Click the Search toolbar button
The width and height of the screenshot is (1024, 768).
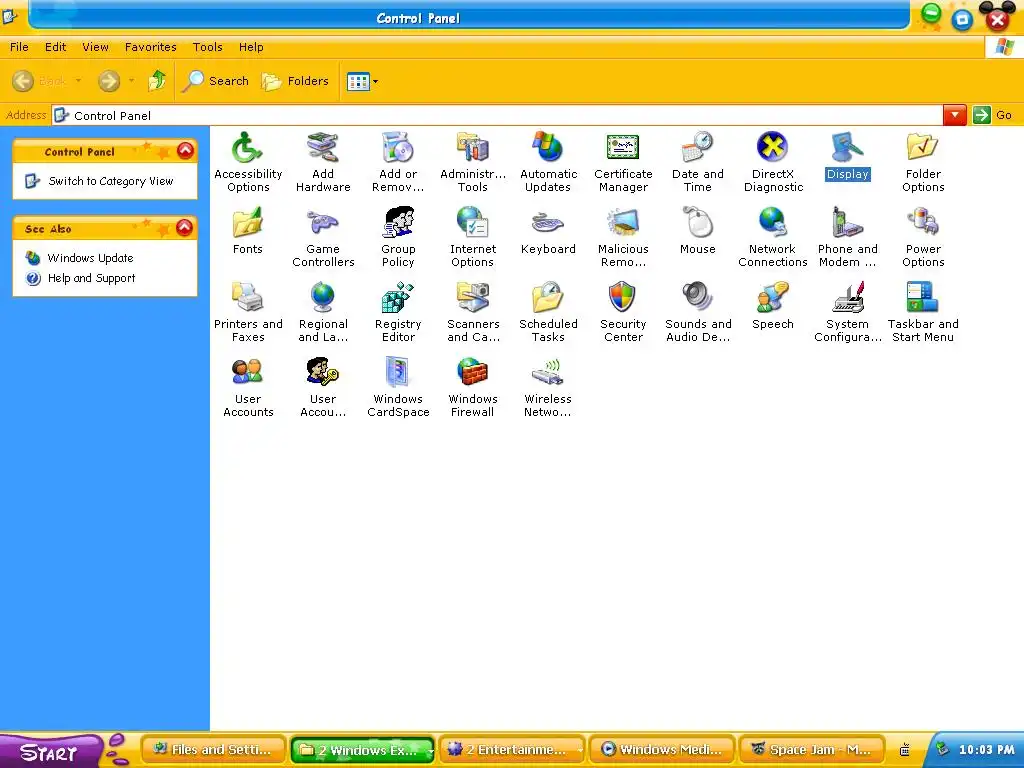(216, 81)
